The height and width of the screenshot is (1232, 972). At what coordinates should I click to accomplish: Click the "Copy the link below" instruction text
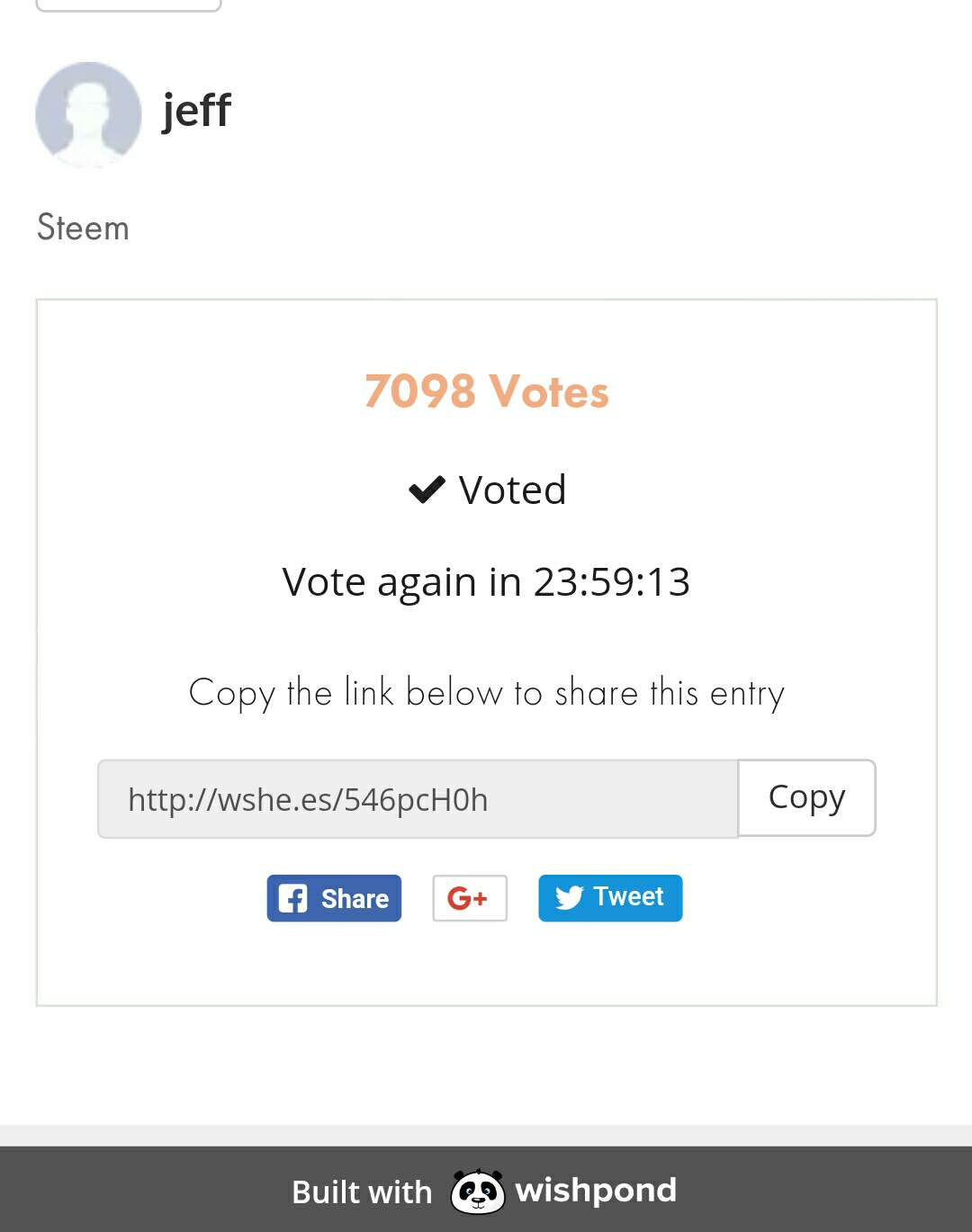click(x=486, y=693)
